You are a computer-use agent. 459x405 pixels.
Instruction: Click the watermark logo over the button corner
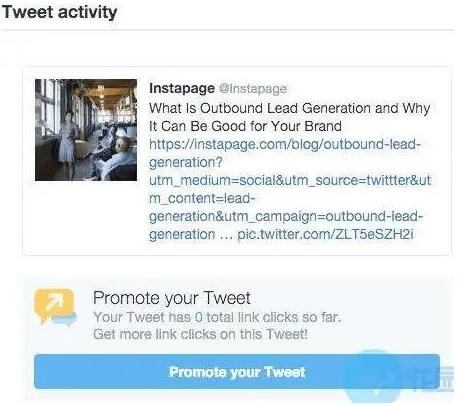[398, 377]
